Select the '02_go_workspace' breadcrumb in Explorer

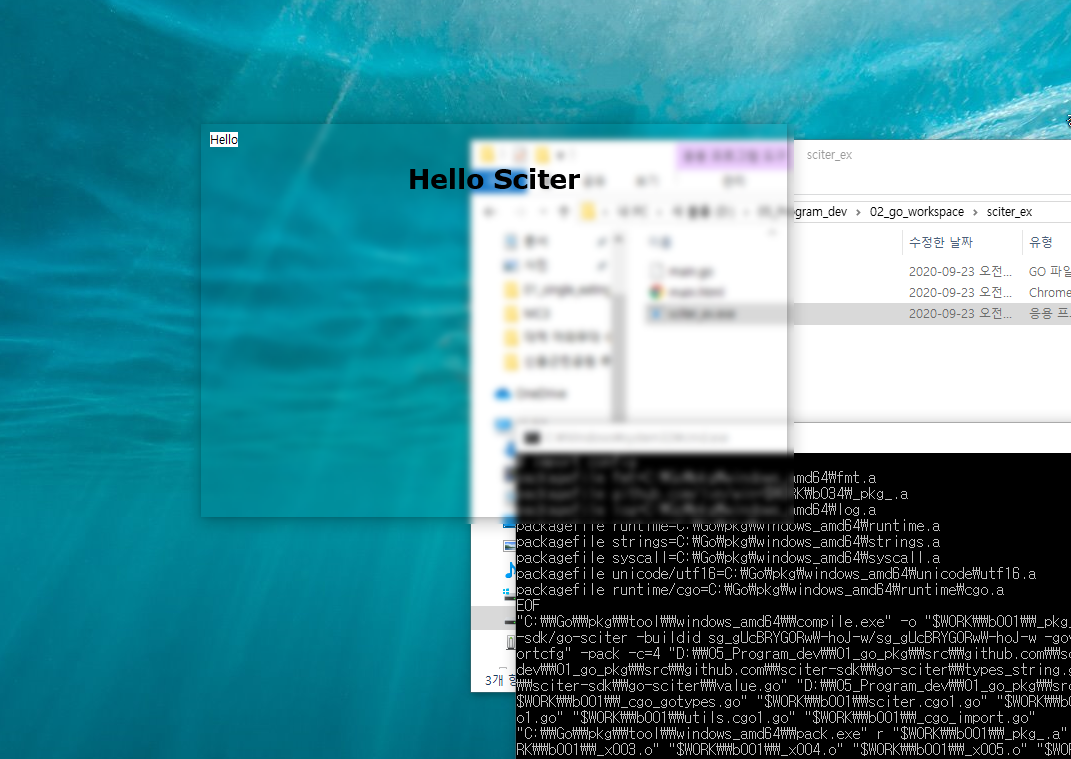tap(917, 212)
